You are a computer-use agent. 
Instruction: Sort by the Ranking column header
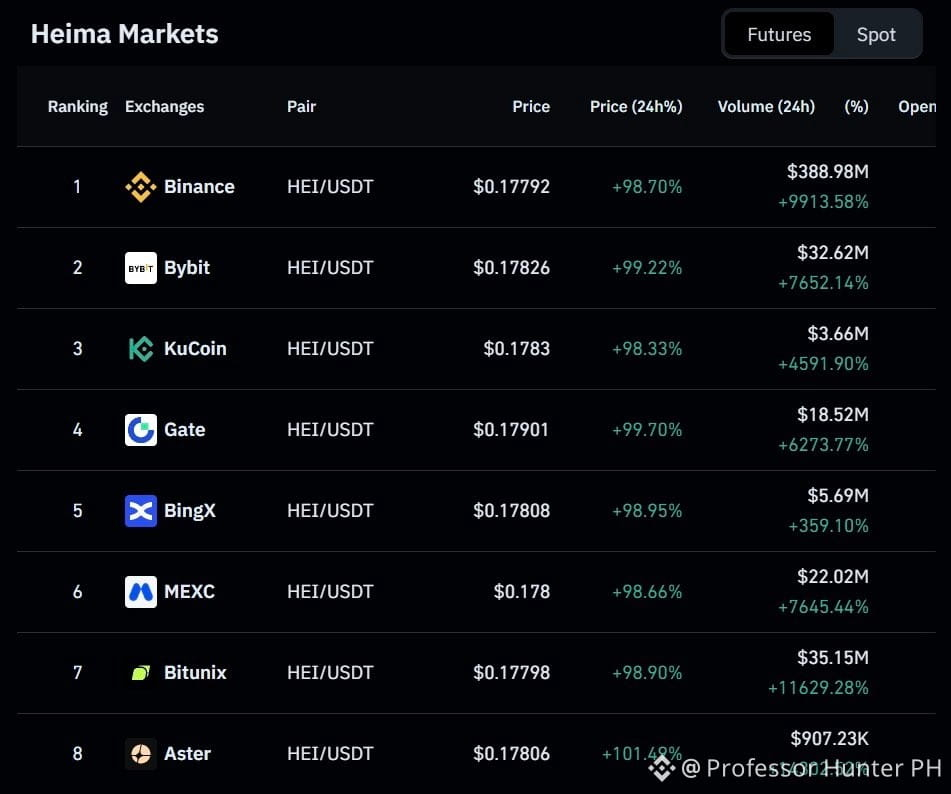point(78,107)
